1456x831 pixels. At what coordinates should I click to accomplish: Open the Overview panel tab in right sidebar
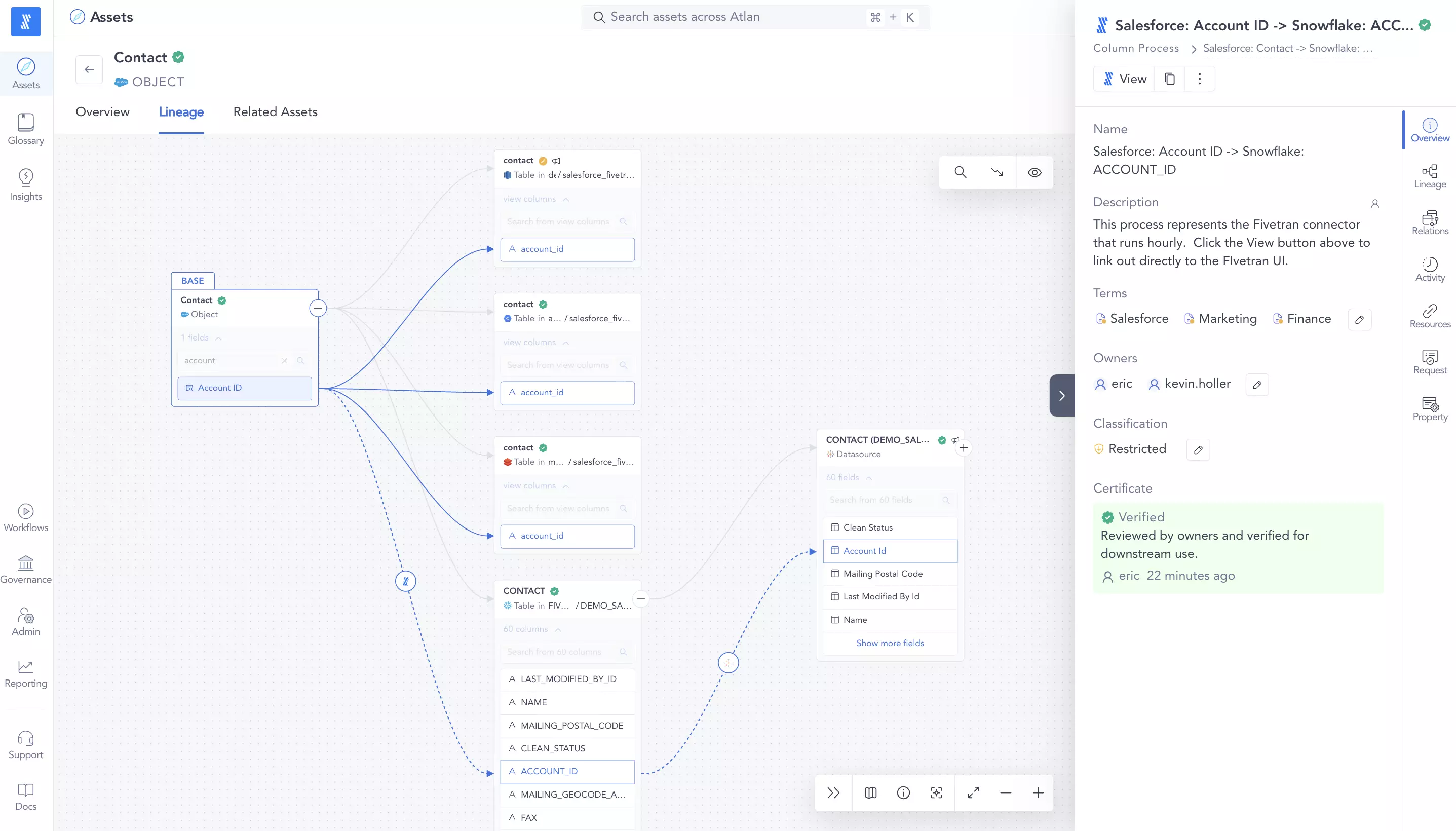(1430, 130)
